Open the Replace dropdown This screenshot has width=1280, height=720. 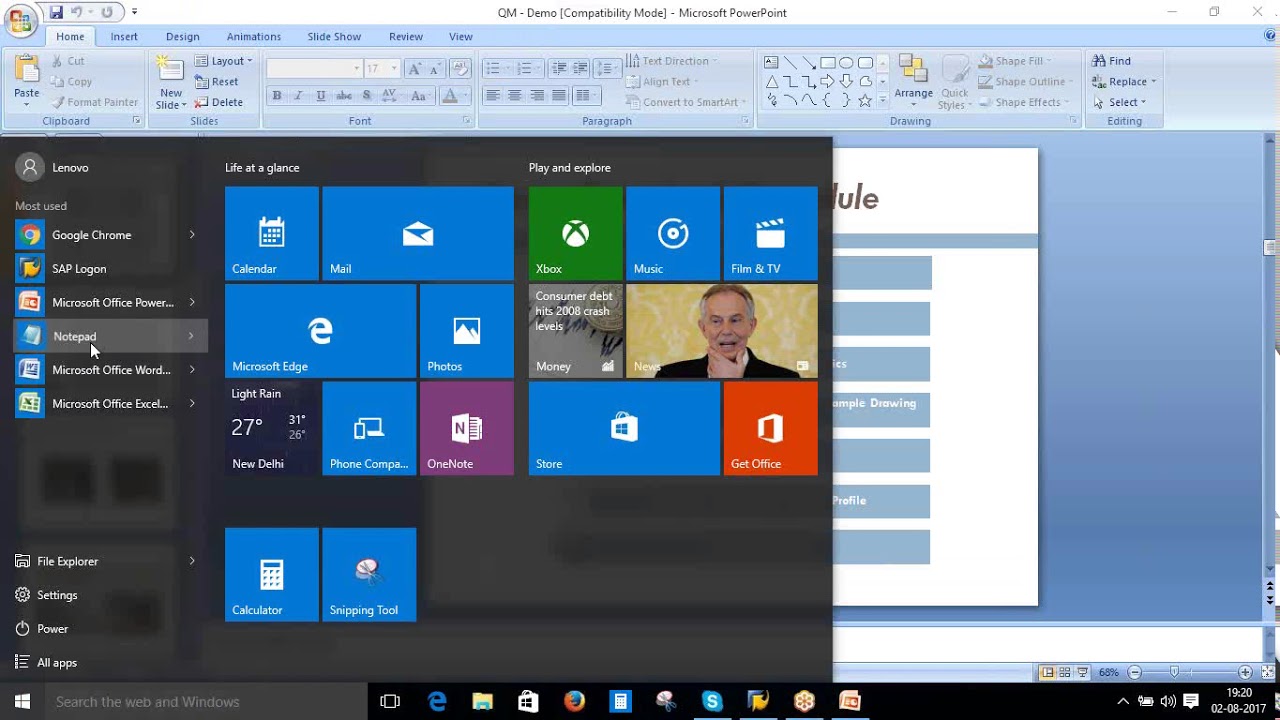tap(1124, 82)
